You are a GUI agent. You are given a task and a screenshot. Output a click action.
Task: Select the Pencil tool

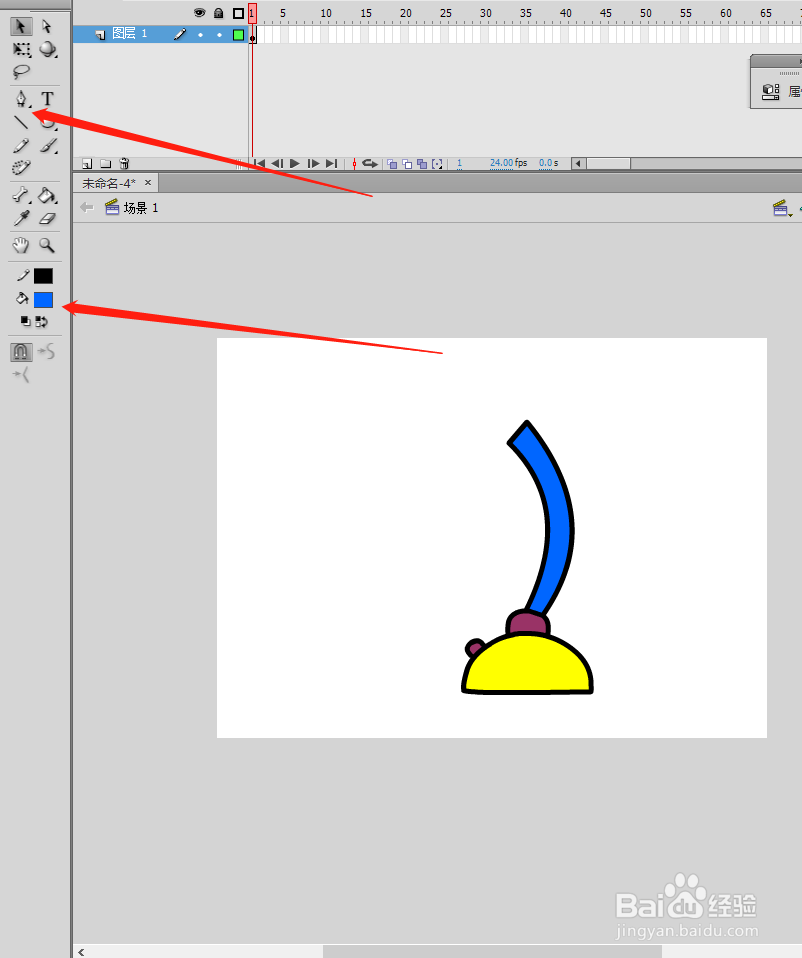21,145
